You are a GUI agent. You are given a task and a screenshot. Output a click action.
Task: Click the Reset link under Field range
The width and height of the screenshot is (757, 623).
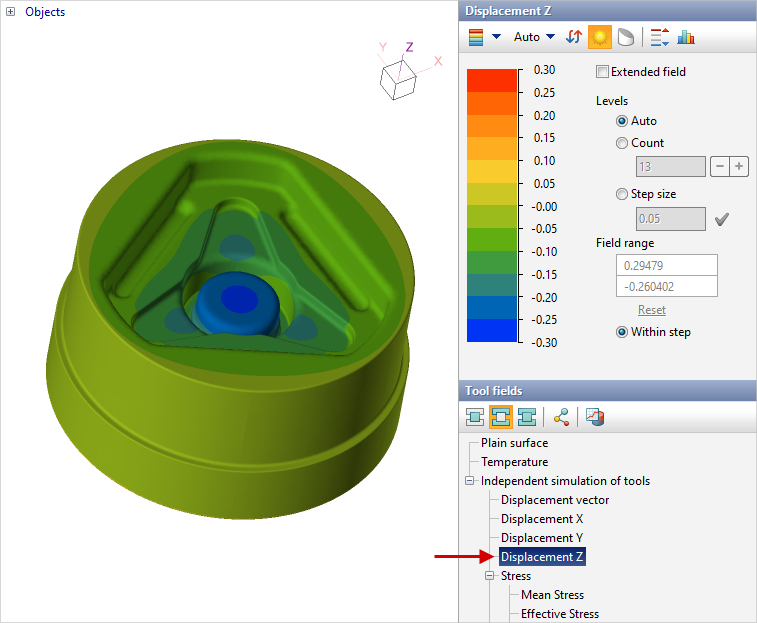tap(652, 310)
